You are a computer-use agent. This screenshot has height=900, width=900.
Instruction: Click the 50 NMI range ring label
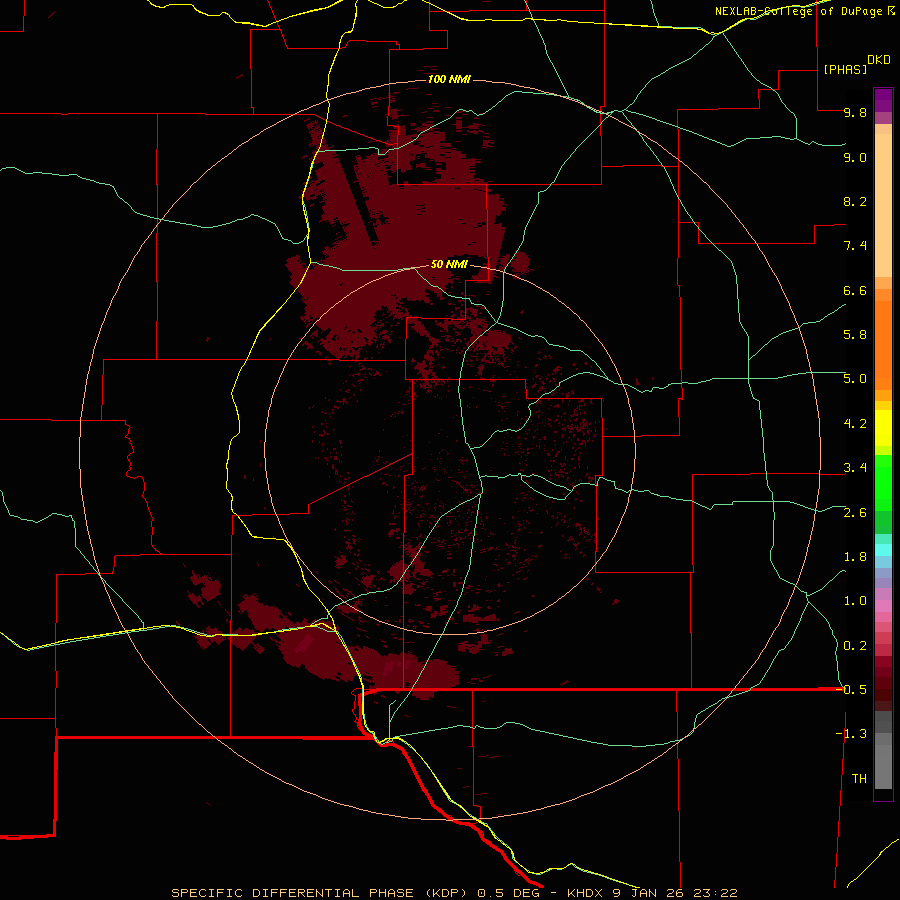pos(449,264)
